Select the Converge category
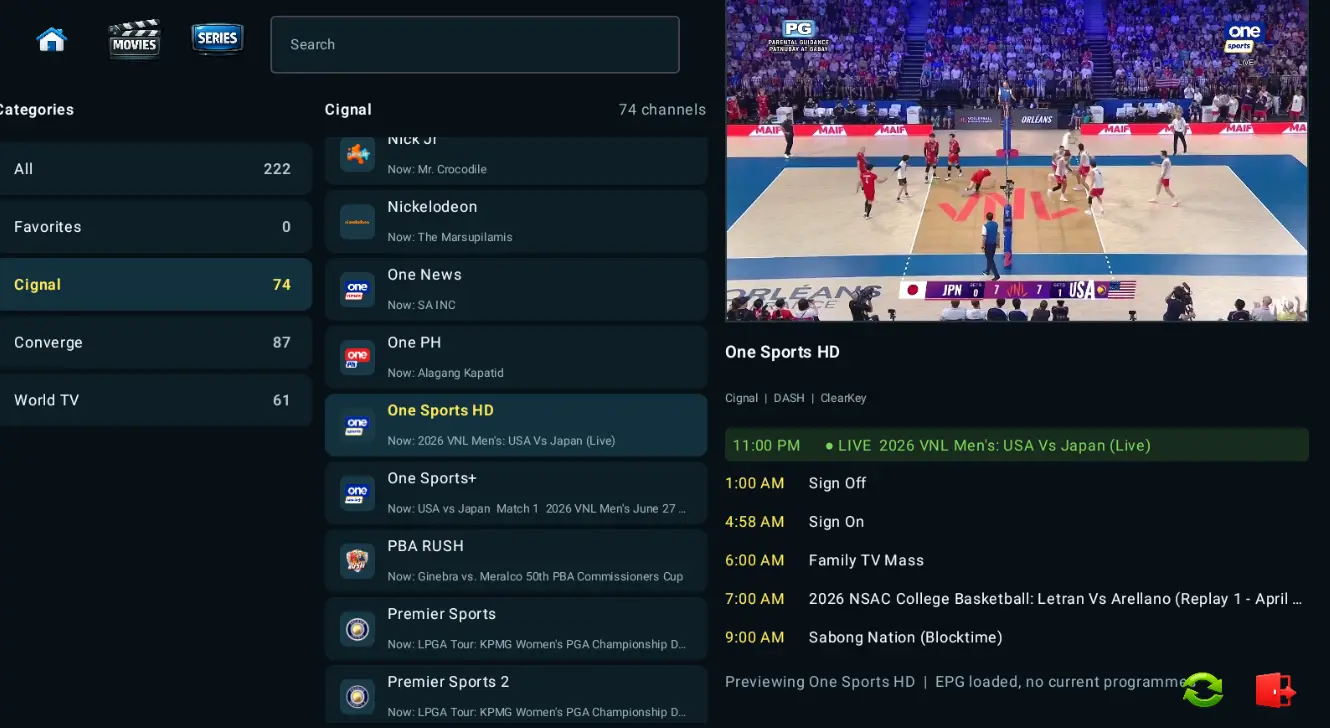 click(x=154, y=343)
